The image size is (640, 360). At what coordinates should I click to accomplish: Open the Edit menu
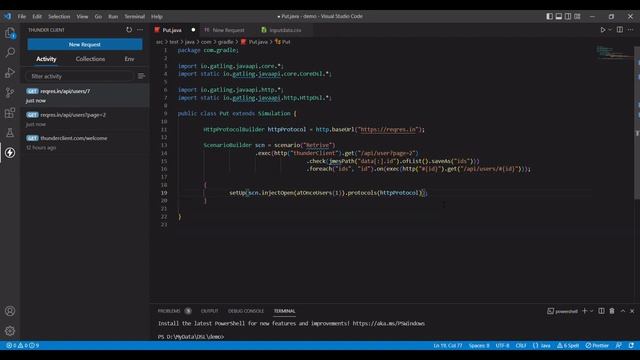(37, 16)
